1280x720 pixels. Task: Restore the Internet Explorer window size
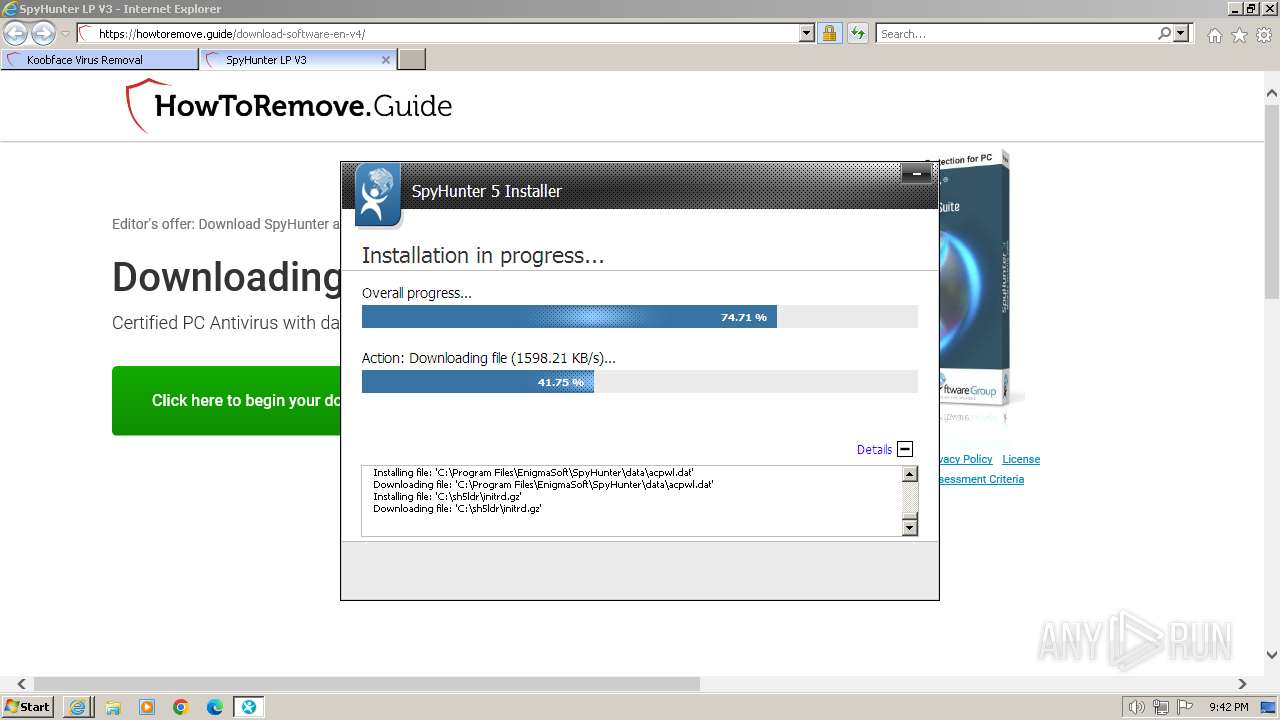coord(1250,8)
